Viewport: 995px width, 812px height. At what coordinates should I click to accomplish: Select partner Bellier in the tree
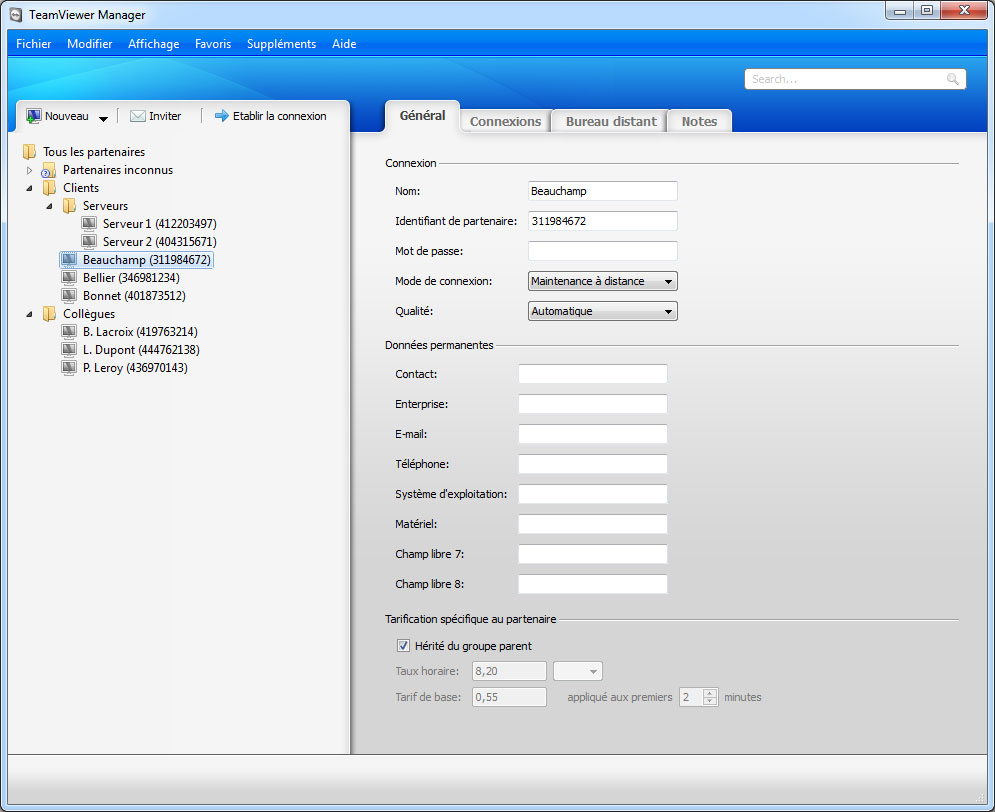[x=130, y=278]
